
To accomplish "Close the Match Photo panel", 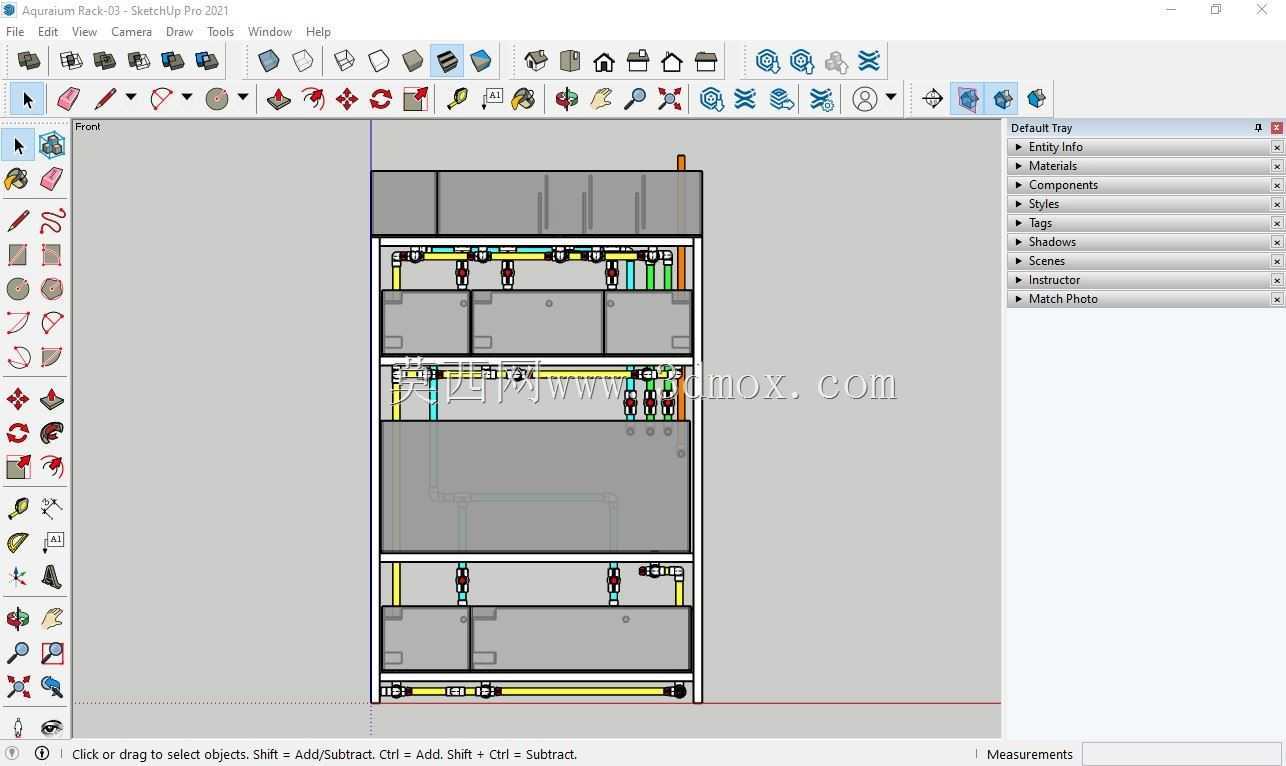I will tap(1277, 299).
